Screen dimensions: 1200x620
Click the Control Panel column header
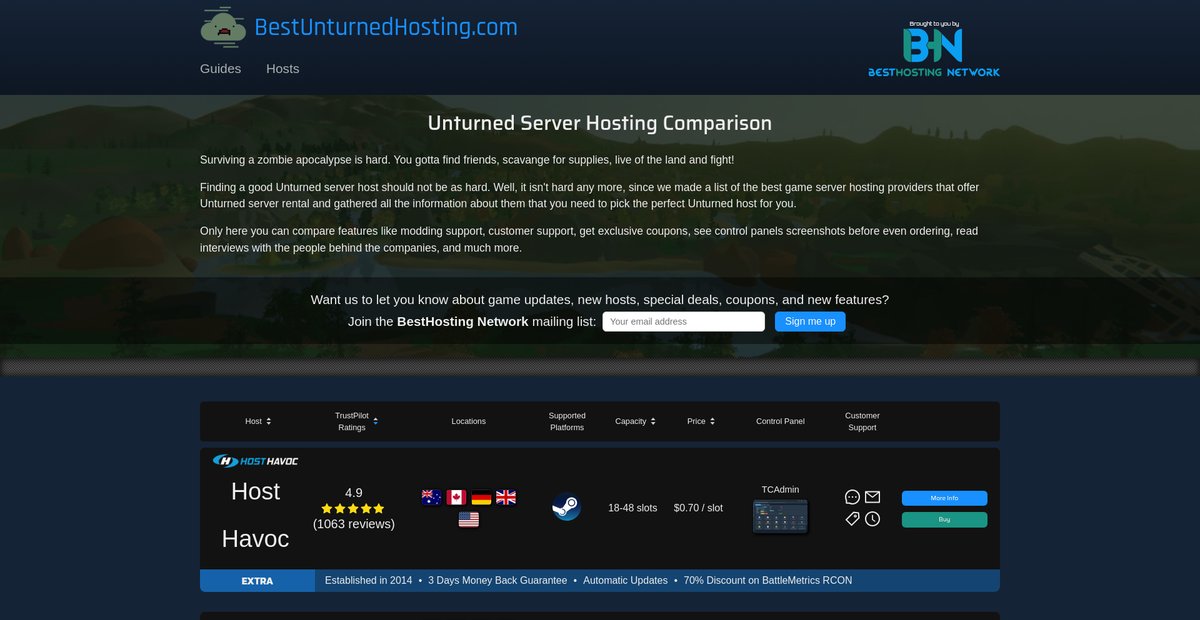pyautogui.click(x=780, y=421)
